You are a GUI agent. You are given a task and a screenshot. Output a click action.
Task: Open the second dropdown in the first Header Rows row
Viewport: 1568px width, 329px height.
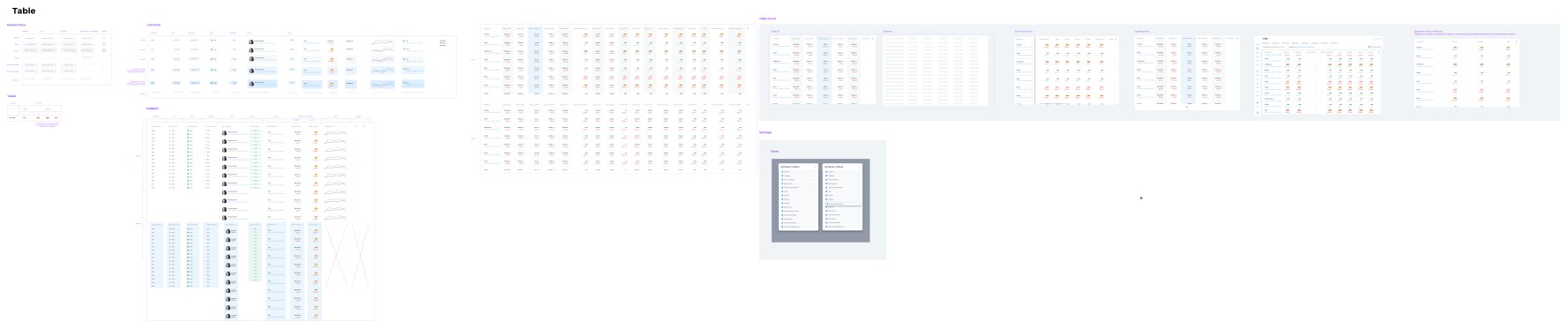point(48,38)
